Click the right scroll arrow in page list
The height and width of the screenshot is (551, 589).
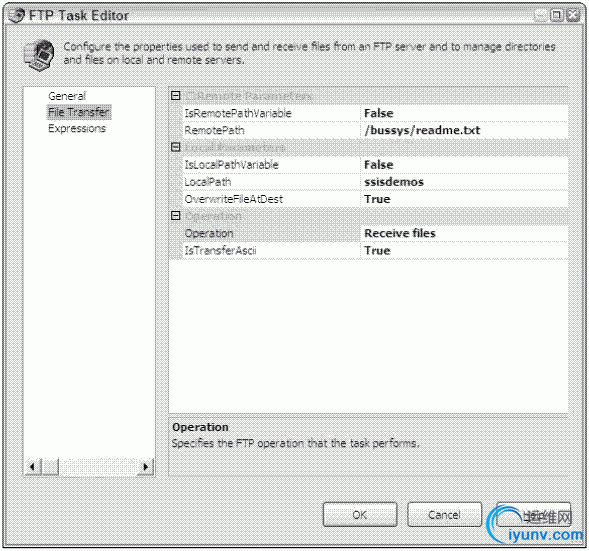pyautogui.click(x=146, y=467)
